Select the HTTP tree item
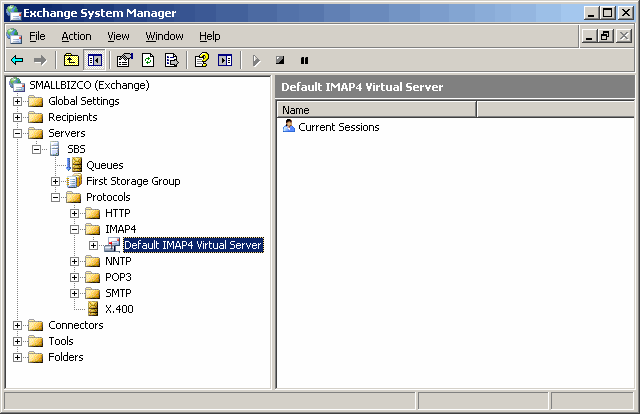The height and width of the screenshot is (414, 640). click(x=118, y=214)
